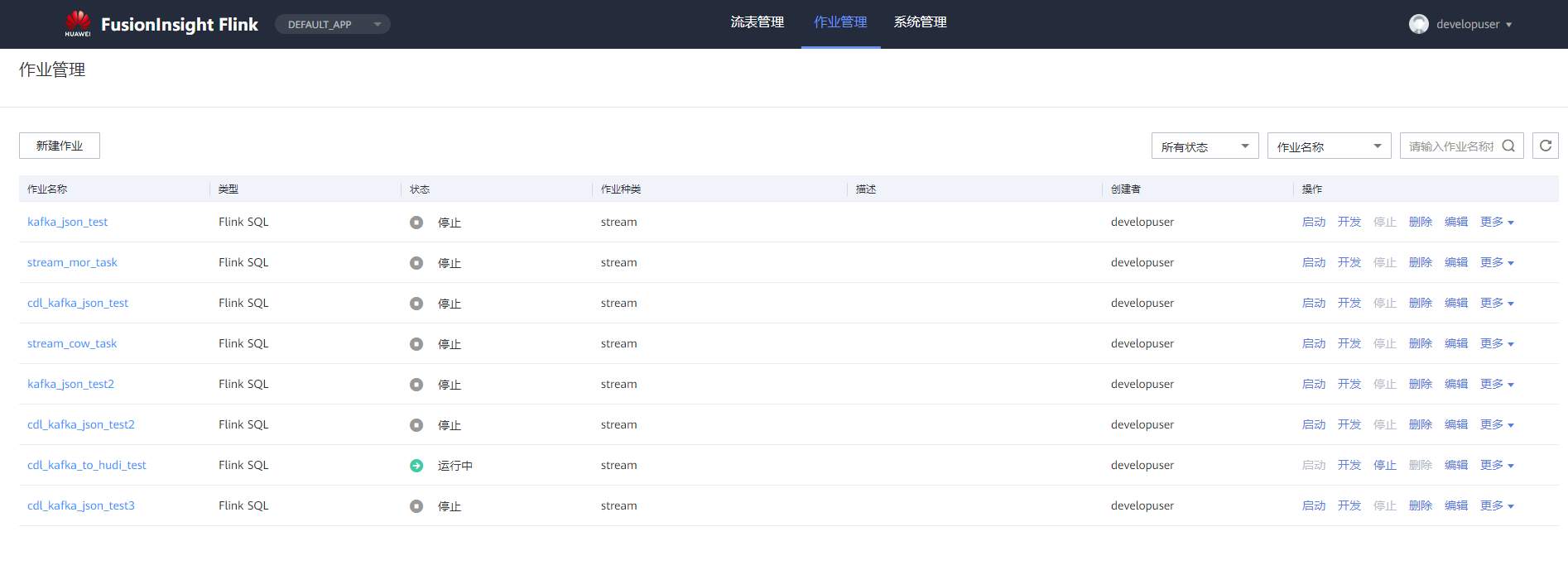This screenshot has height=565, width=1568.
Task: Click stopped status icon for cdl_kafka_json_test3
Action: tap(416, 506)
